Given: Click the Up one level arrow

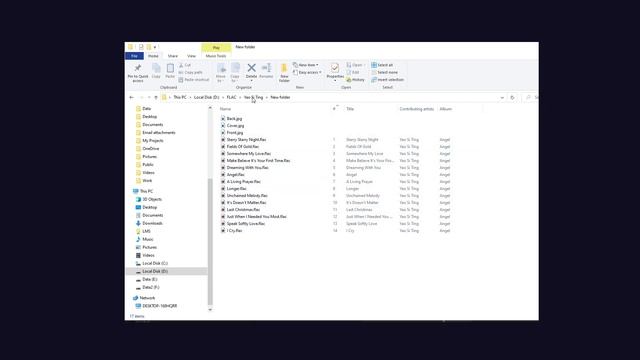Looking at the screenshot, I should click(156, 98).
